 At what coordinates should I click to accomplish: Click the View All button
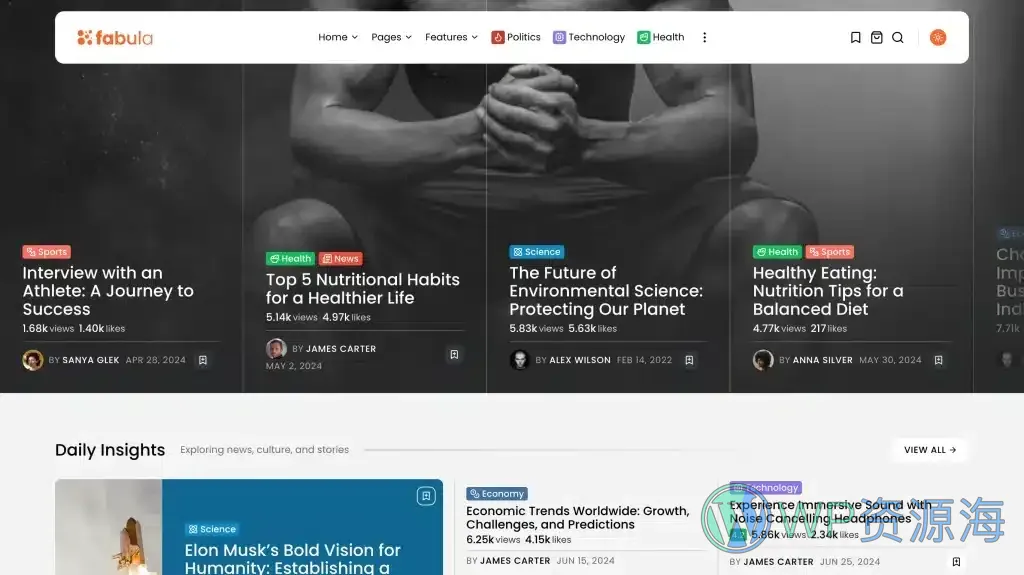pyautogui.click(x=929, y=450)
